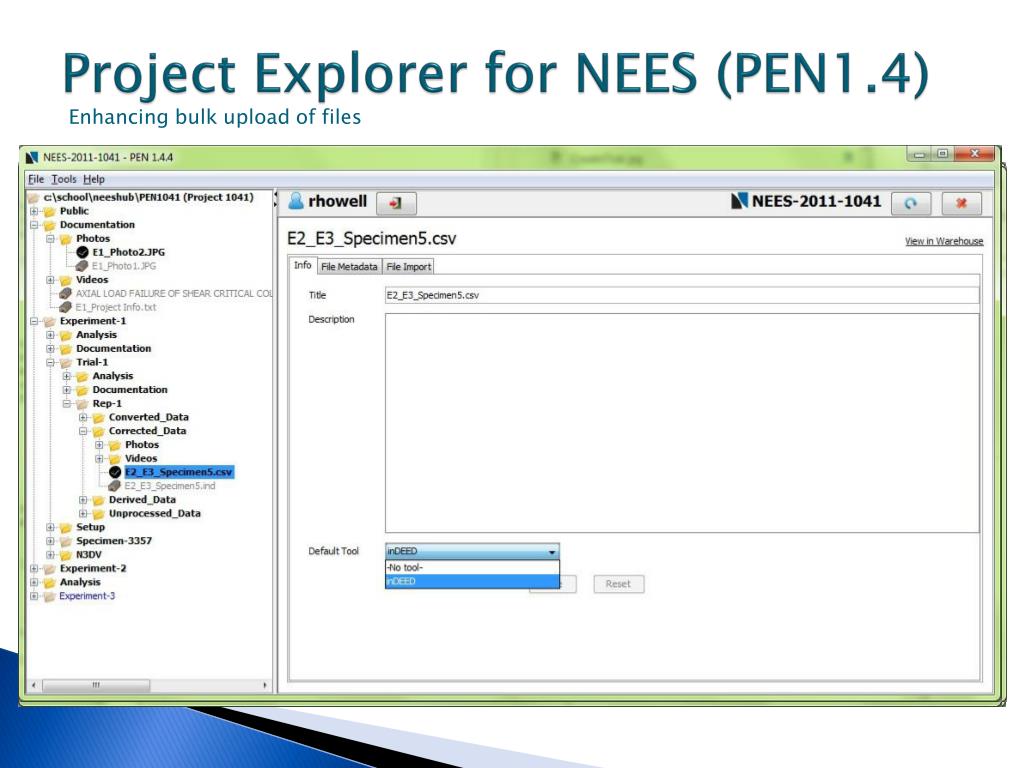This screenshot has width=1024, height=768.
Task: Click the Specimen-3357 folder icon
Action: tap(66, 541)
